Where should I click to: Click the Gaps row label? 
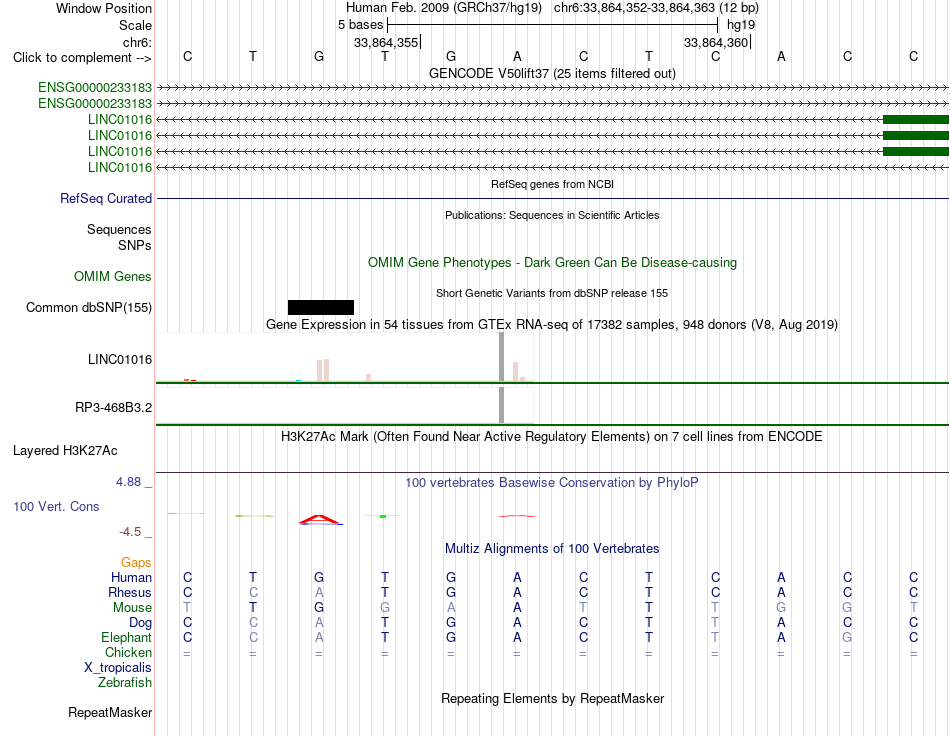[x=136, y=562]
